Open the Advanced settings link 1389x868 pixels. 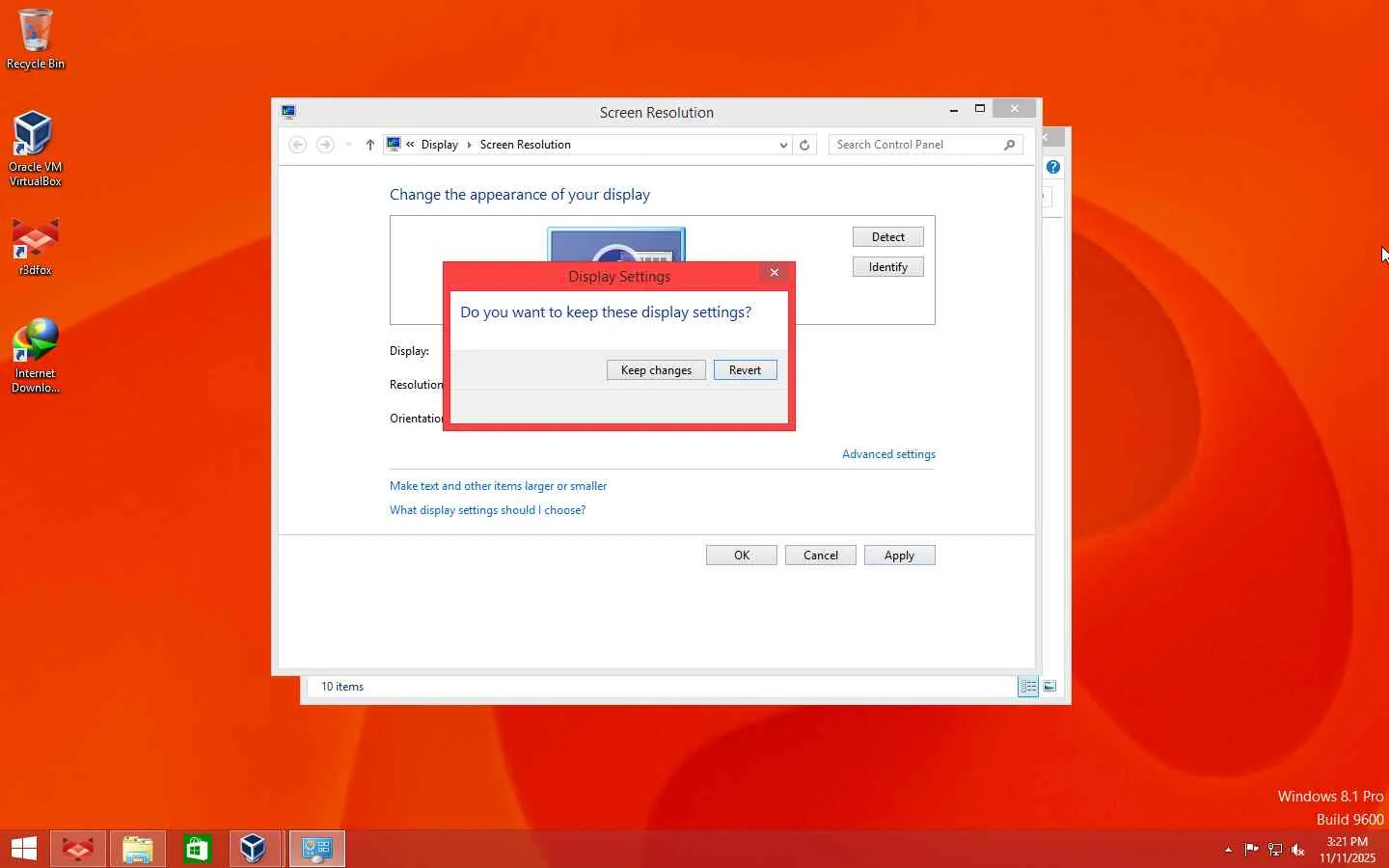[x=888, y=454]
